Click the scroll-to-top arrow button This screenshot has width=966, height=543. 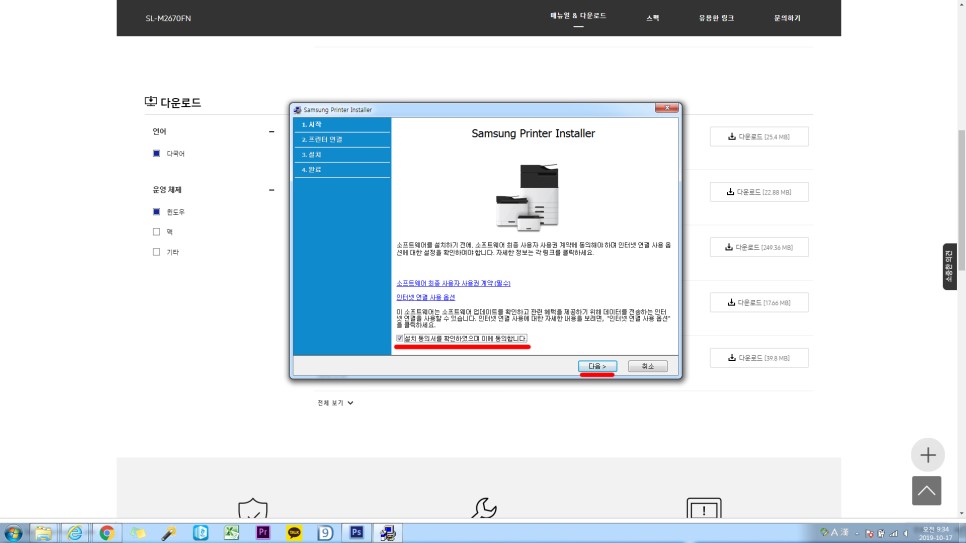coord(927,491)
